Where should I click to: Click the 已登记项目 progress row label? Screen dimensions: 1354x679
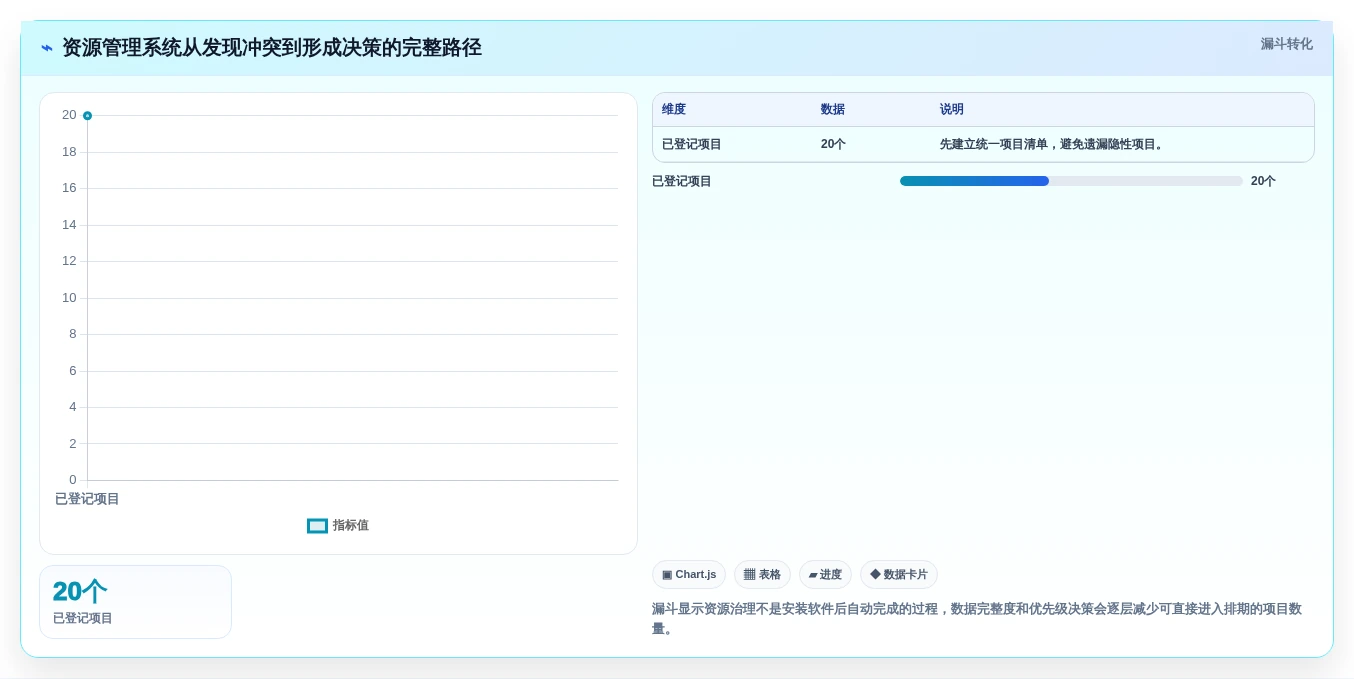pyautogui.click(x=682, y=181)
